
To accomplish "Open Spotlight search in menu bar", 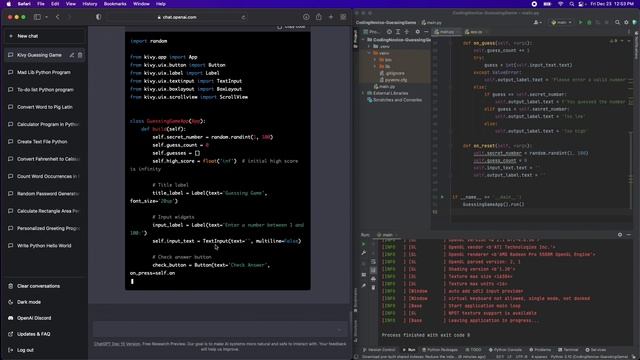I will tap(572, 4).
